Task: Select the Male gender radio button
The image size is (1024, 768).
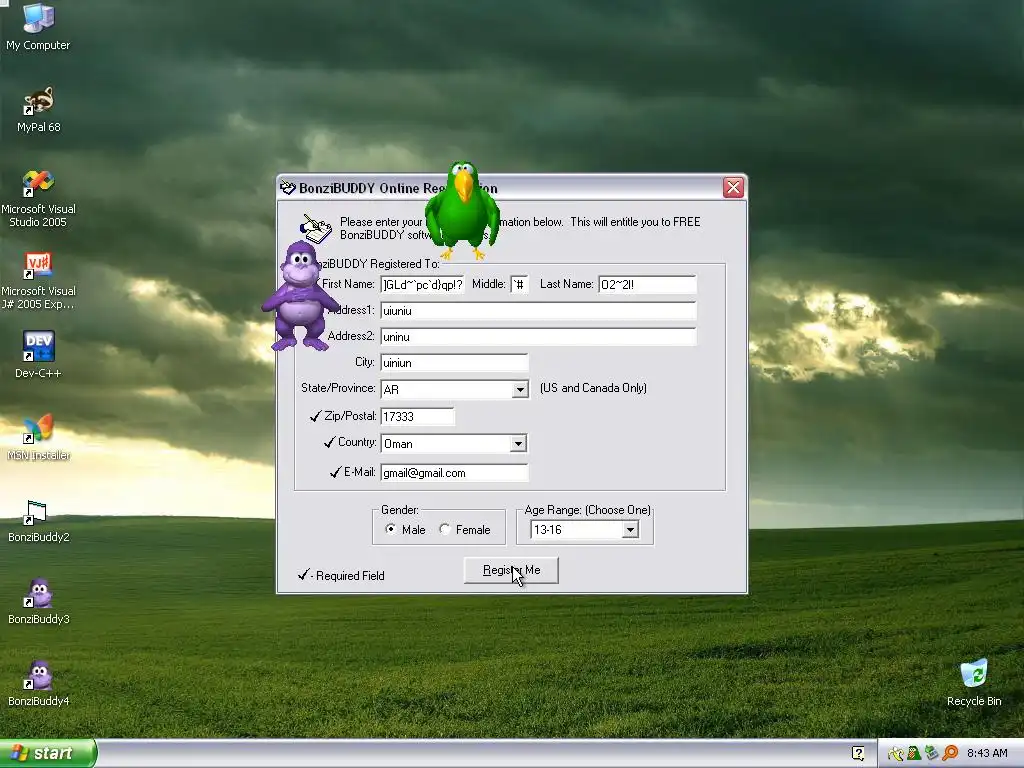Action: tap(391, 529)
